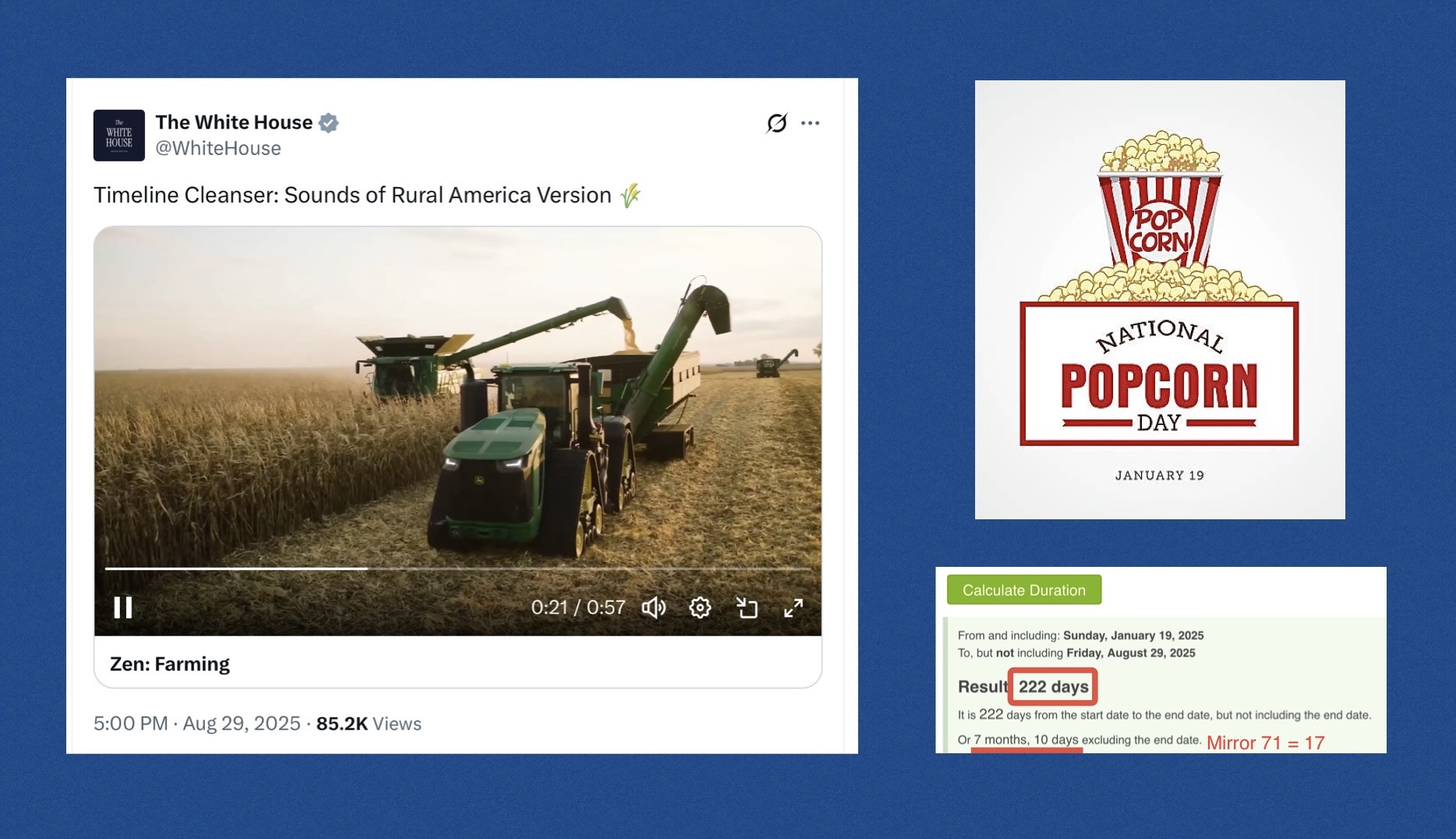Click the '7 months, 10 days' text
Viewport: 1456px width, 839px height.
[1026, 739]
